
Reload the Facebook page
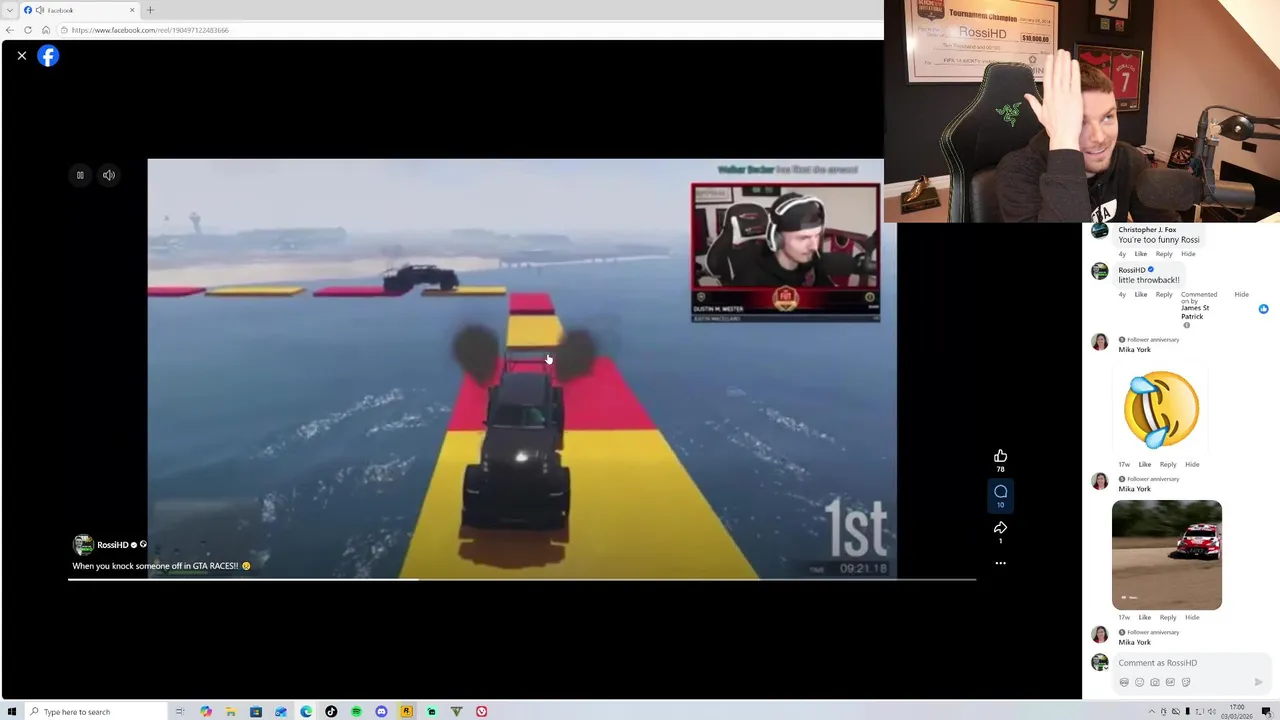(28, 30)
